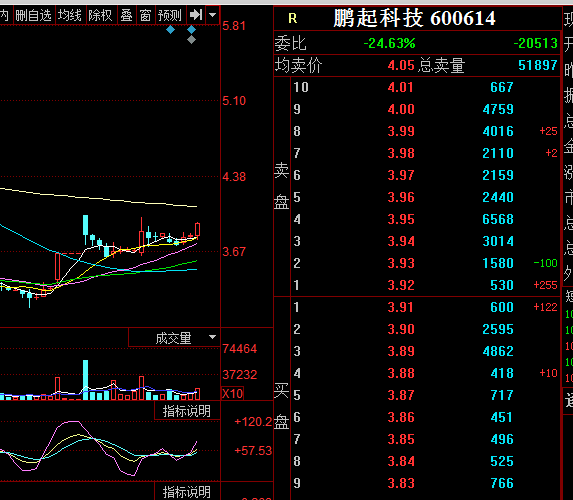573x500 pixels.
Task: Click the gray diamond marker on chart
Action: (x=191, y=39)
